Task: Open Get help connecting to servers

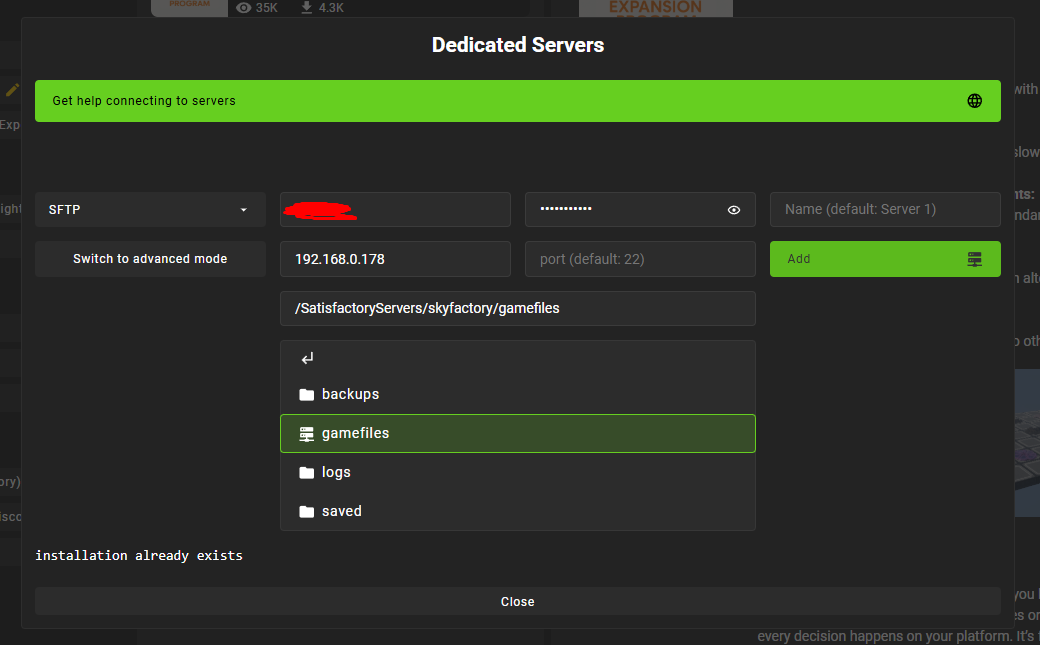Action: coord(518,100)
